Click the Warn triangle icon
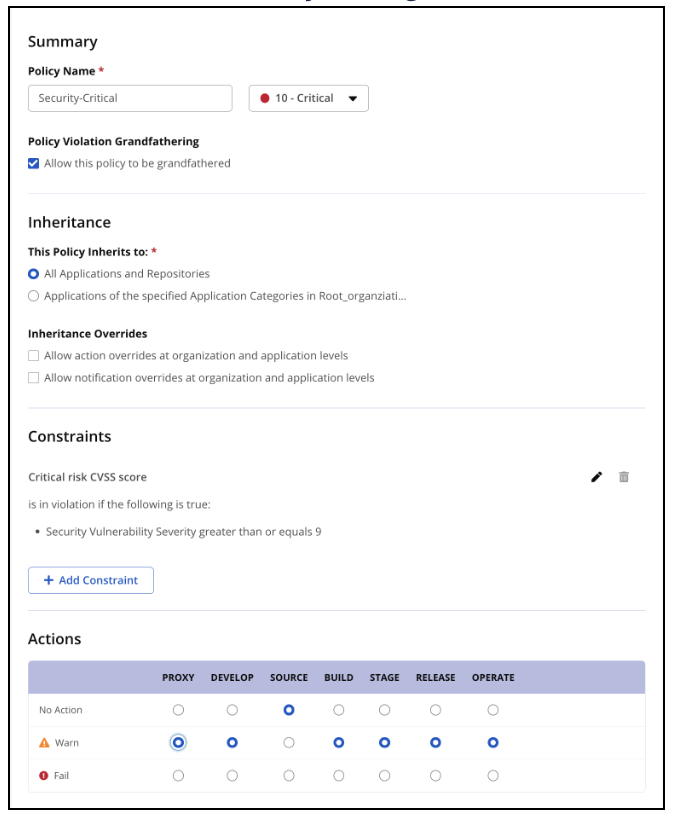Screen dimensions: 678x824 point(44,743)
